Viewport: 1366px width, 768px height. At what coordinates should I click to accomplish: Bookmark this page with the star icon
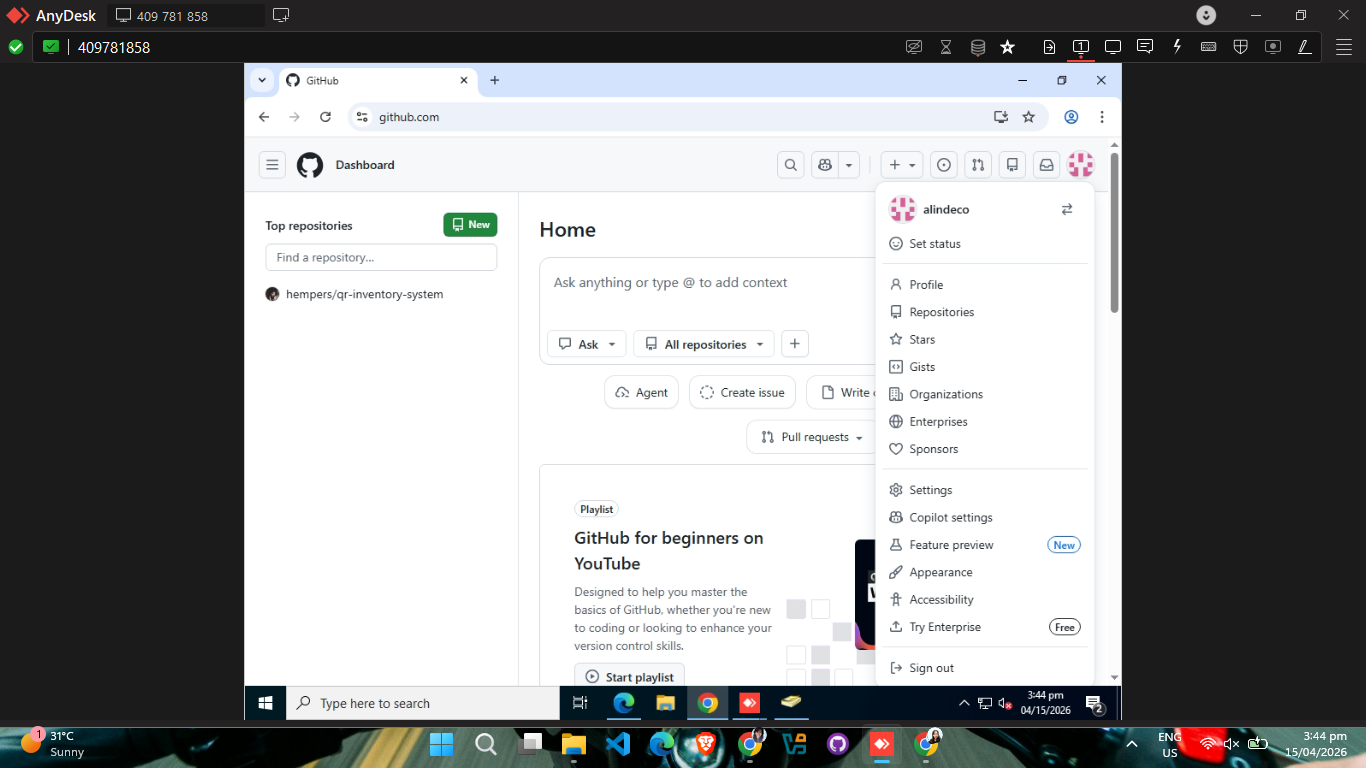pyautogui.click(x=1028, y=117)
